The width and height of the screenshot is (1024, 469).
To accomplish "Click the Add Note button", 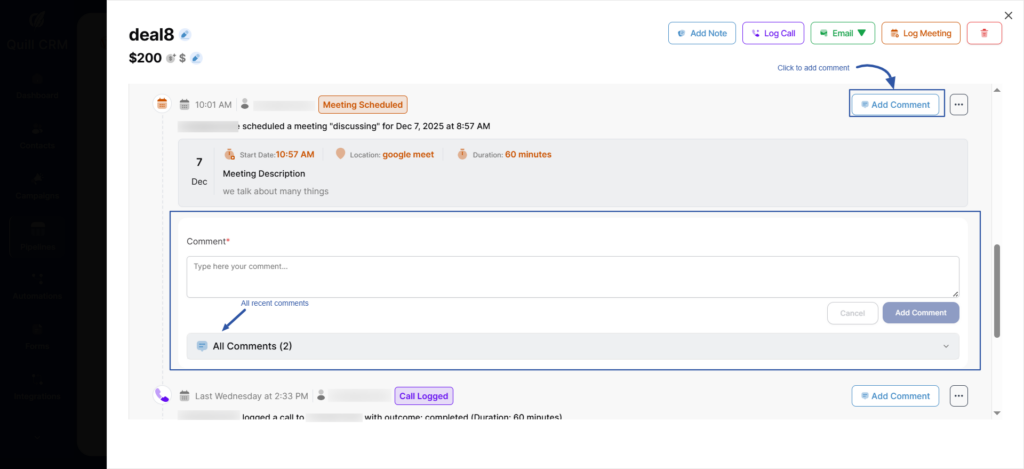I will coord(701,33).
